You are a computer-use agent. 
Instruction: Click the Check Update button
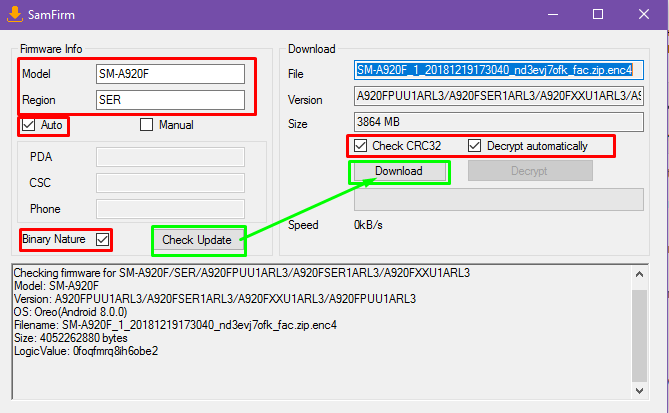tap(197, 240)
